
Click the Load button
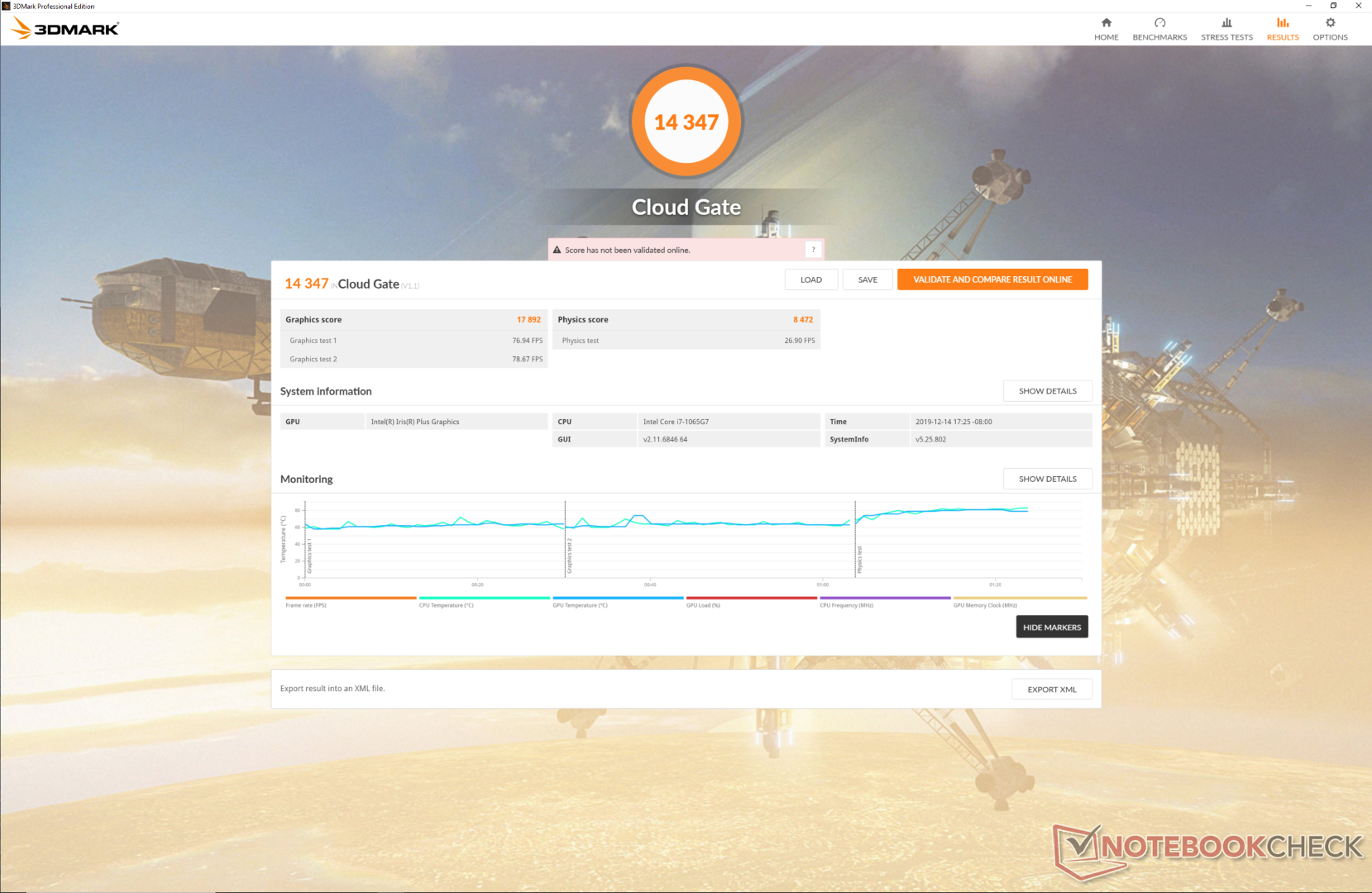[x=810, y=279]
